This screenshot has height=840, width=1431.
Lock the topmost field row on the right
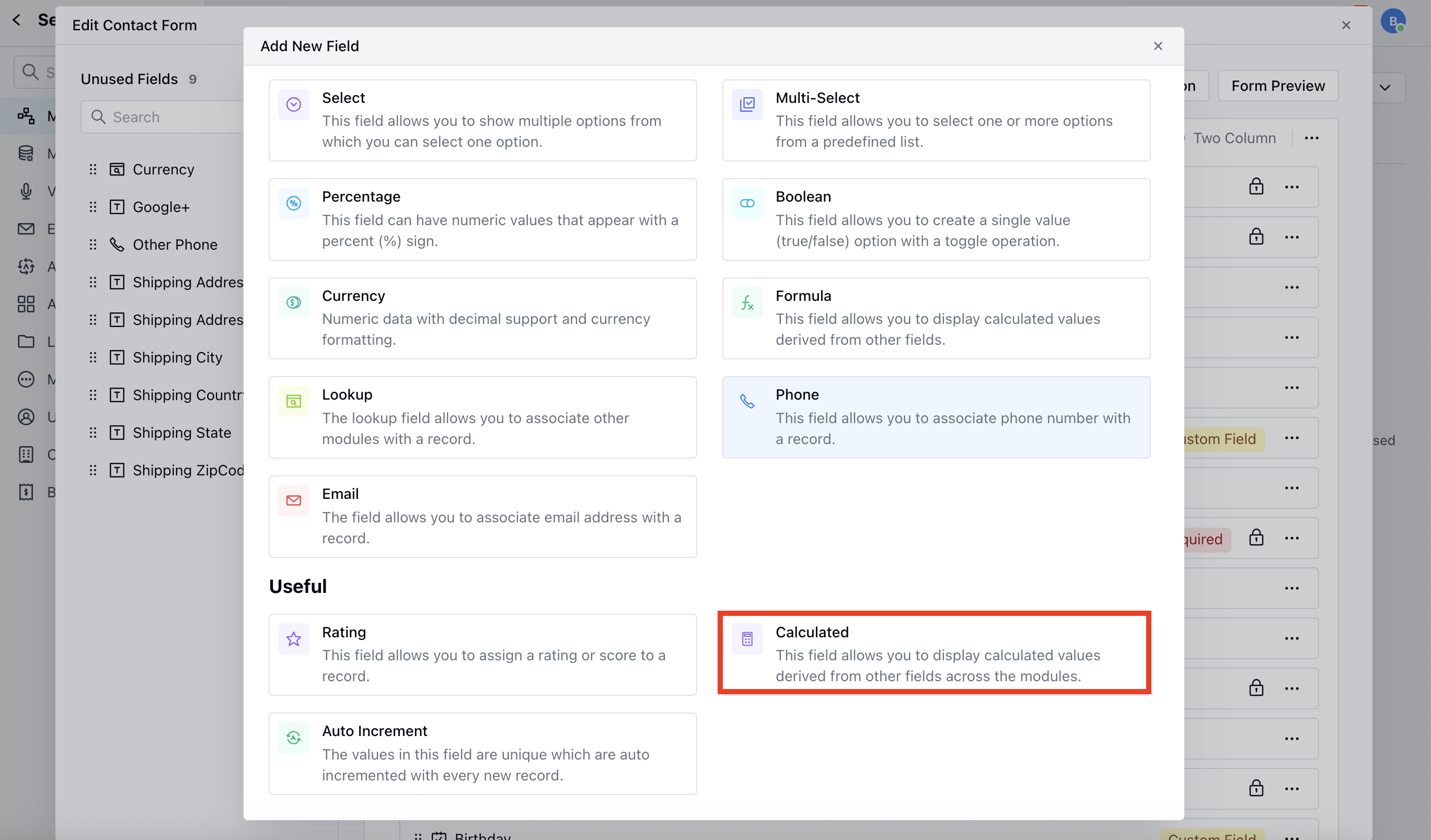point(1256,186)
